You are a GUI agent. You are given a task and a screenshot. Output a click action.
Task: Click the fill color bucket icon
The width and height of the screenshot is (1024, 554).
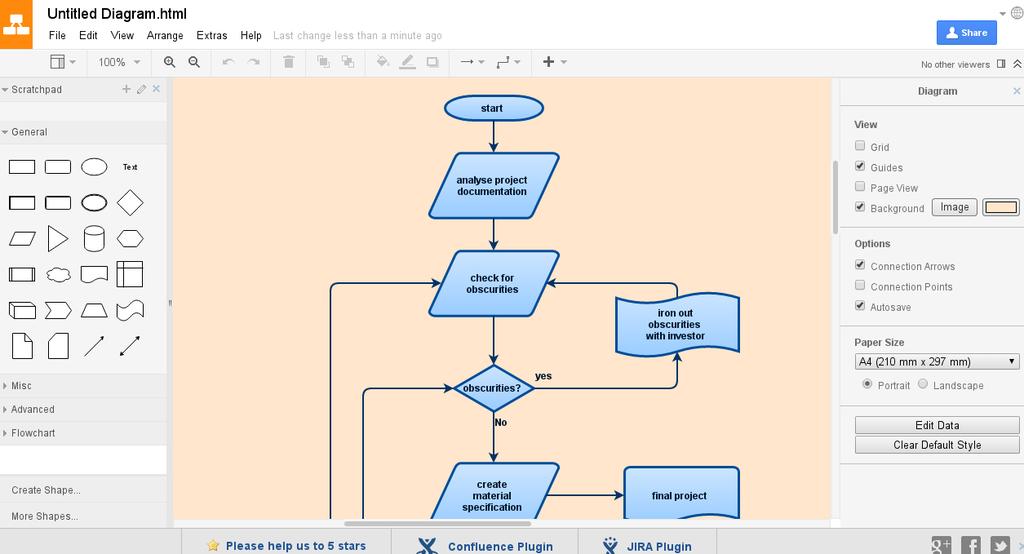(x=383, y=62)
